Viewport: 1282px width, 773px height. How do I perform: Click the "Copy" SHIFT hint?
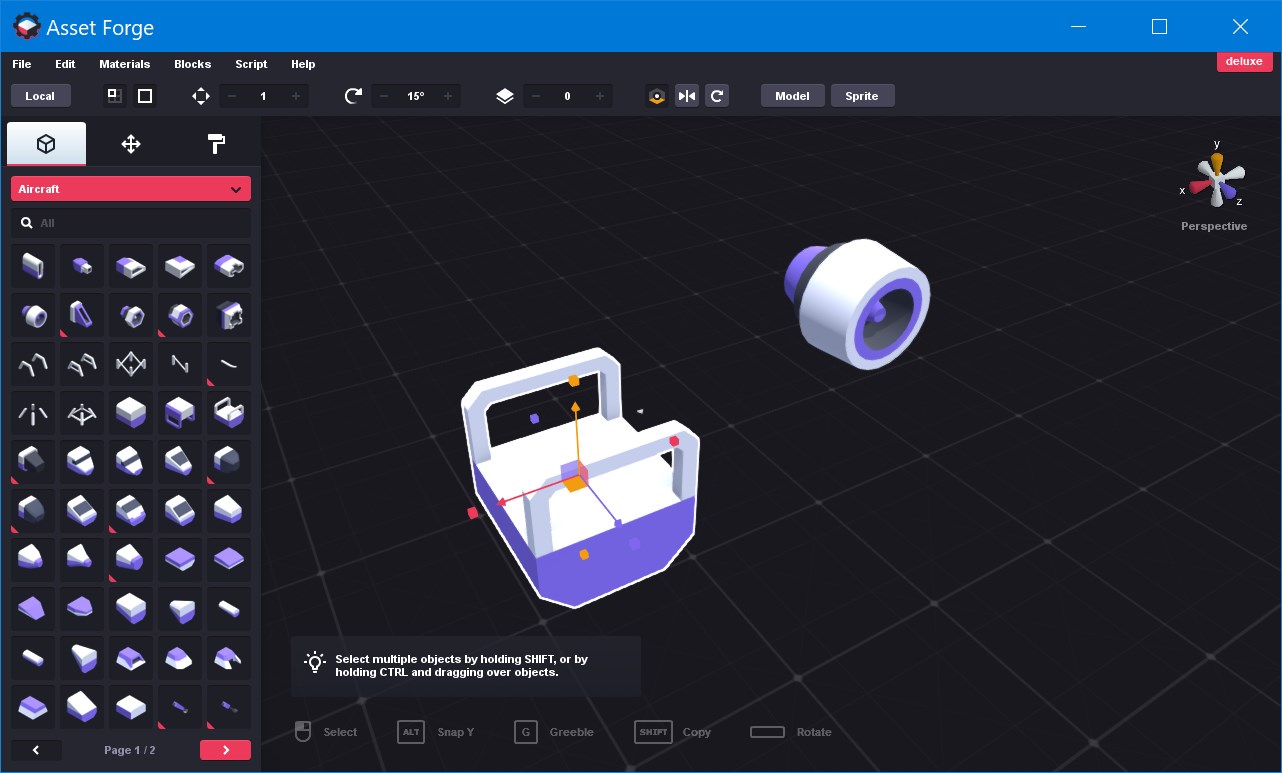point(673,732)
